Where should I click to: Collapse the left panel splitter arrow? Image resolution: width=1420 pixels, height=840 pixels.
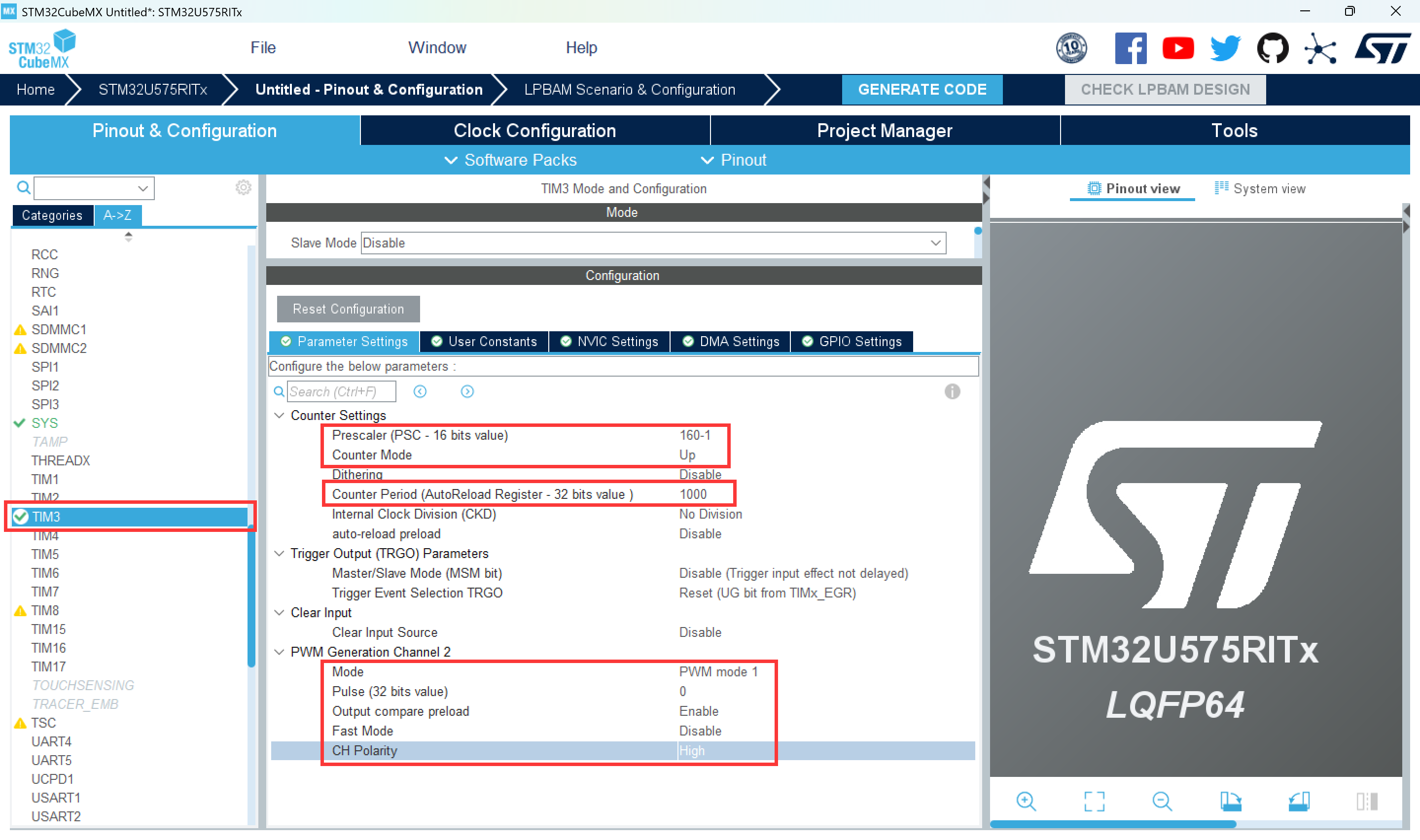(x=986, y=183)
